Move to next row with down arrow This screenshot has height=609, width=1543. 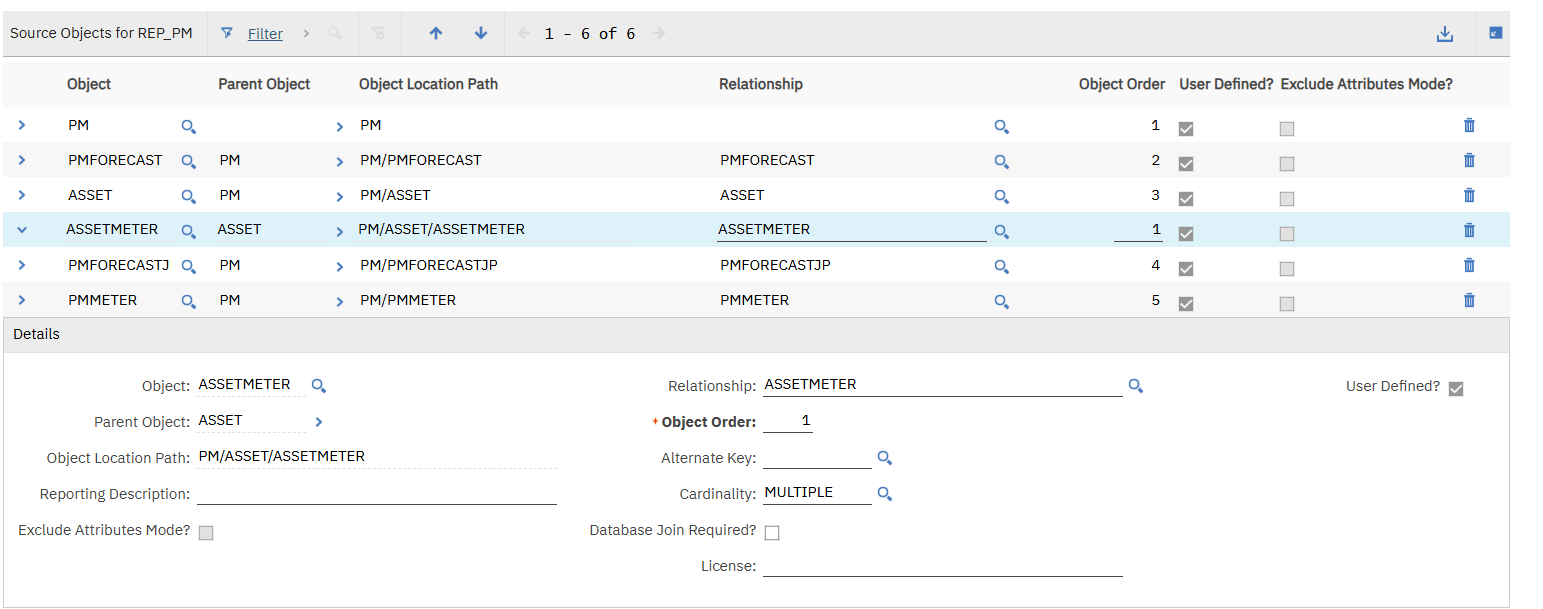481,33
